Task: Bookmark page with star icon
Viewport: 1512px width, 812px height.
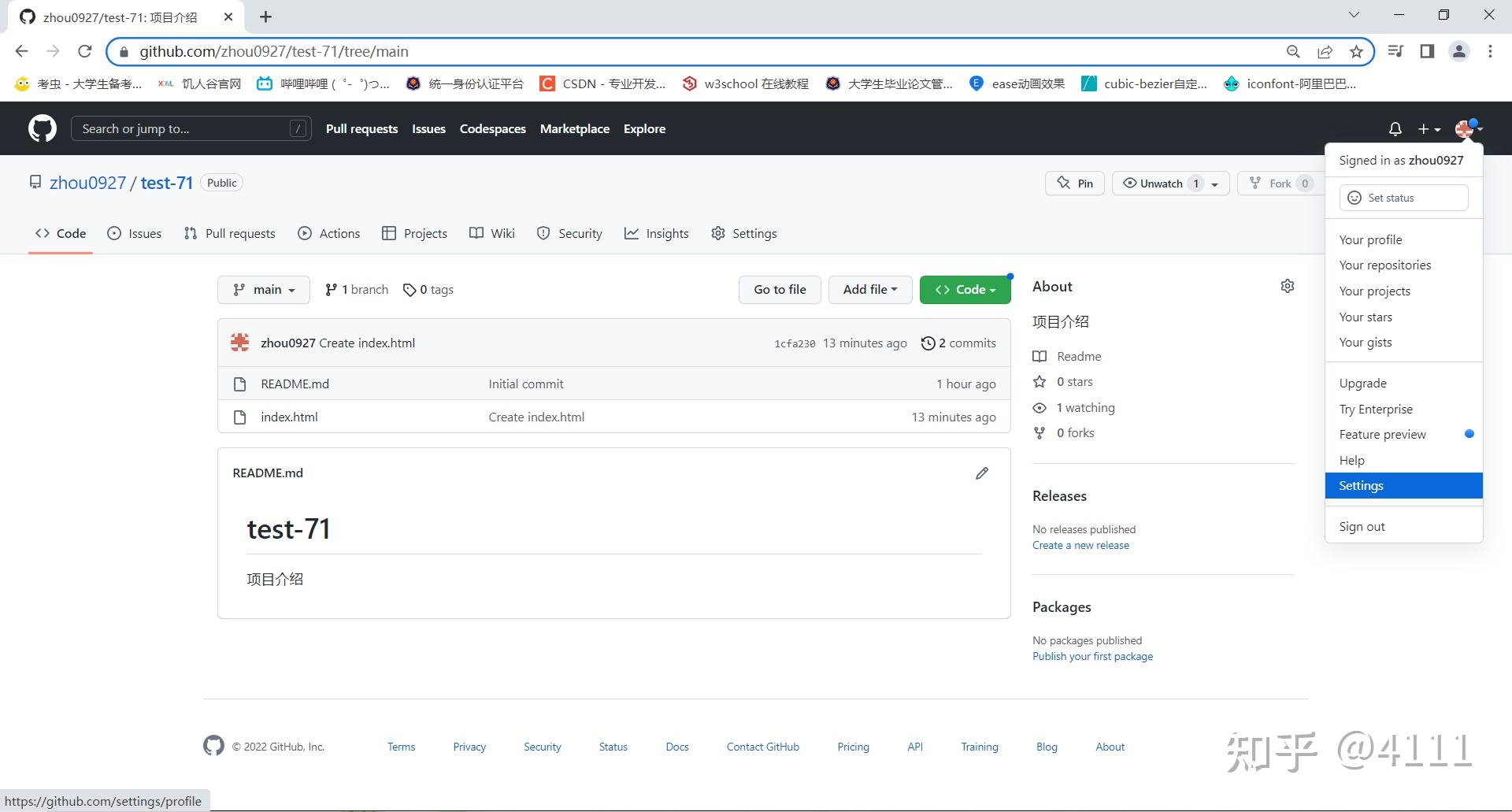Action: tap(1356, 52)
